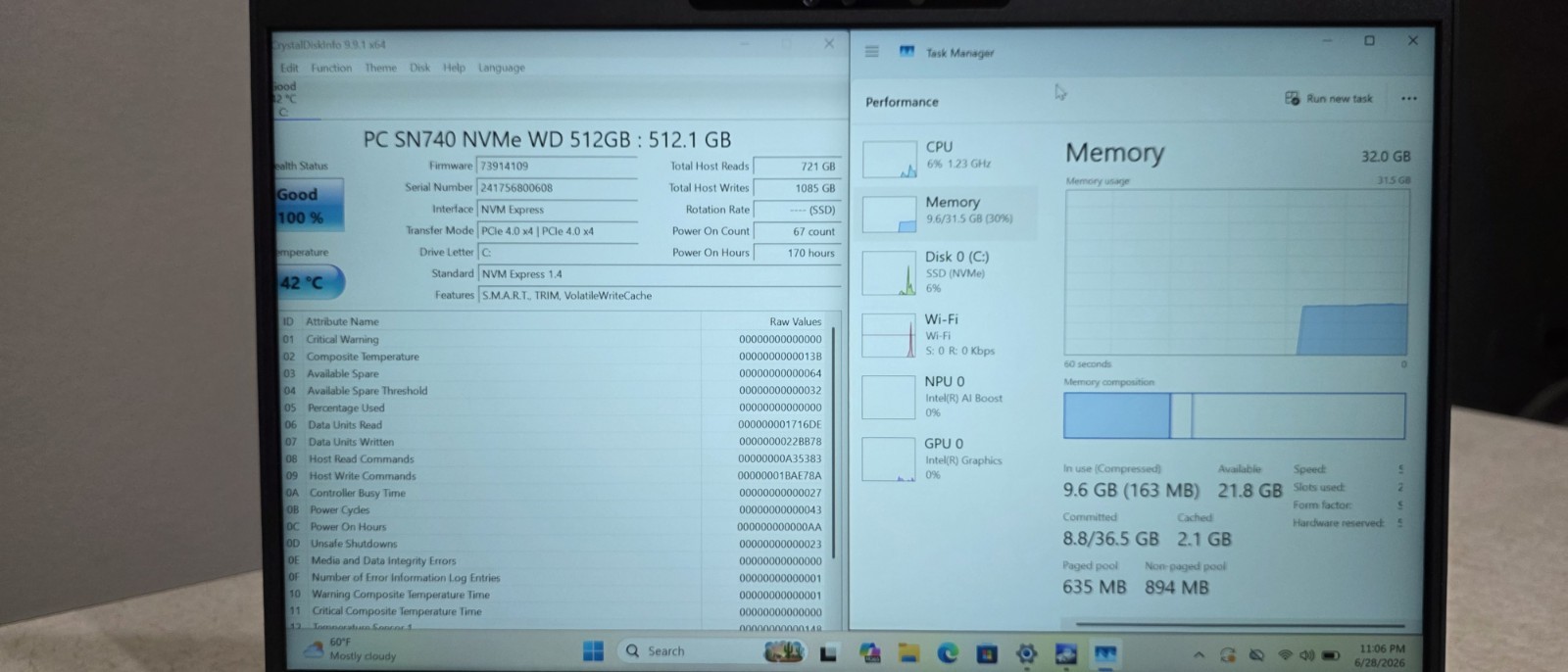Expand the system tray hidden icons chevron
This screenshot has height=672, width=1568.
pyautogui.click(x=1199, y=654)
